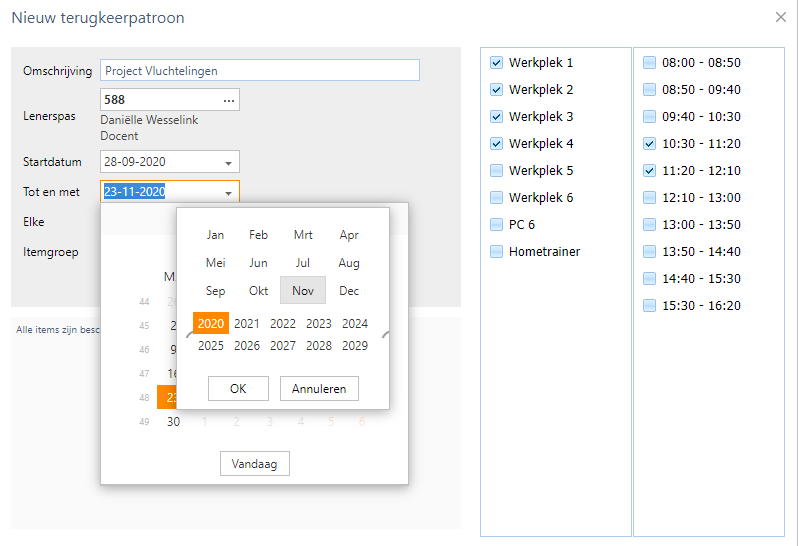Screen dimensions: 798x546
Task: Click OK in the month-year picker
Action: [238, 389]
